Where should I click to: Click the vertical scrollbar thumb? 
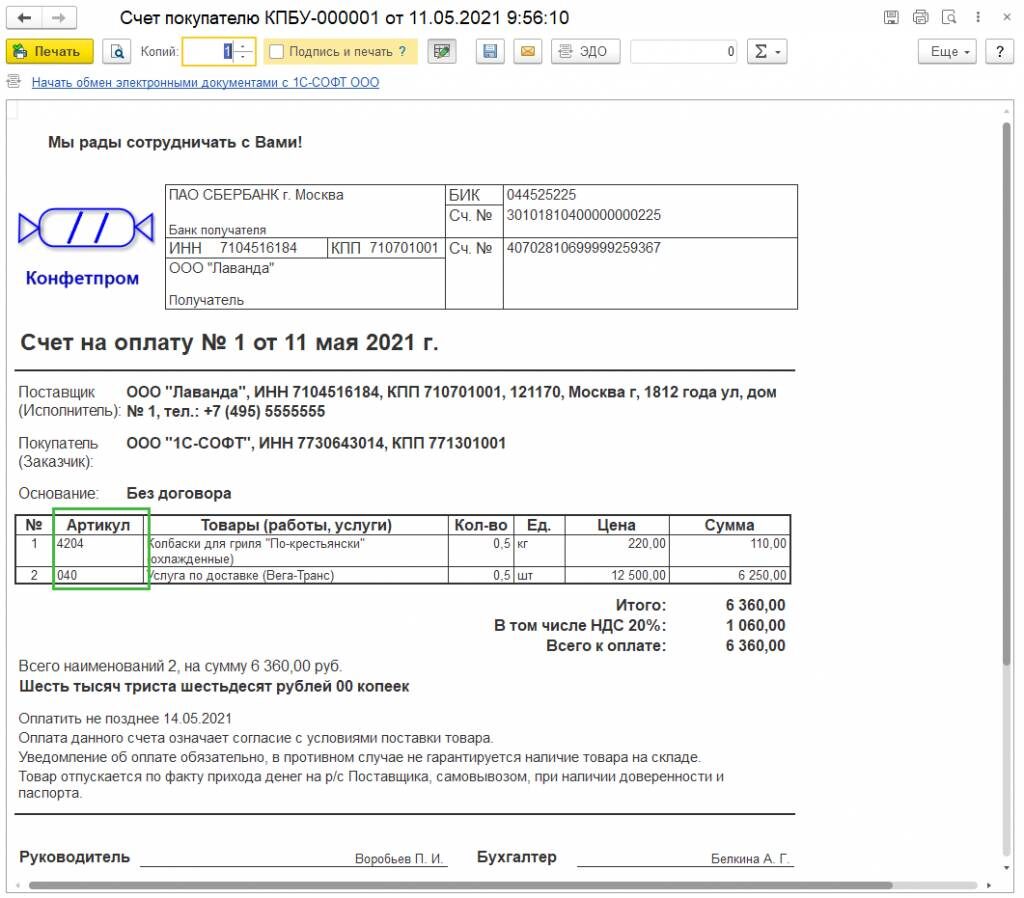(1006, 394)
